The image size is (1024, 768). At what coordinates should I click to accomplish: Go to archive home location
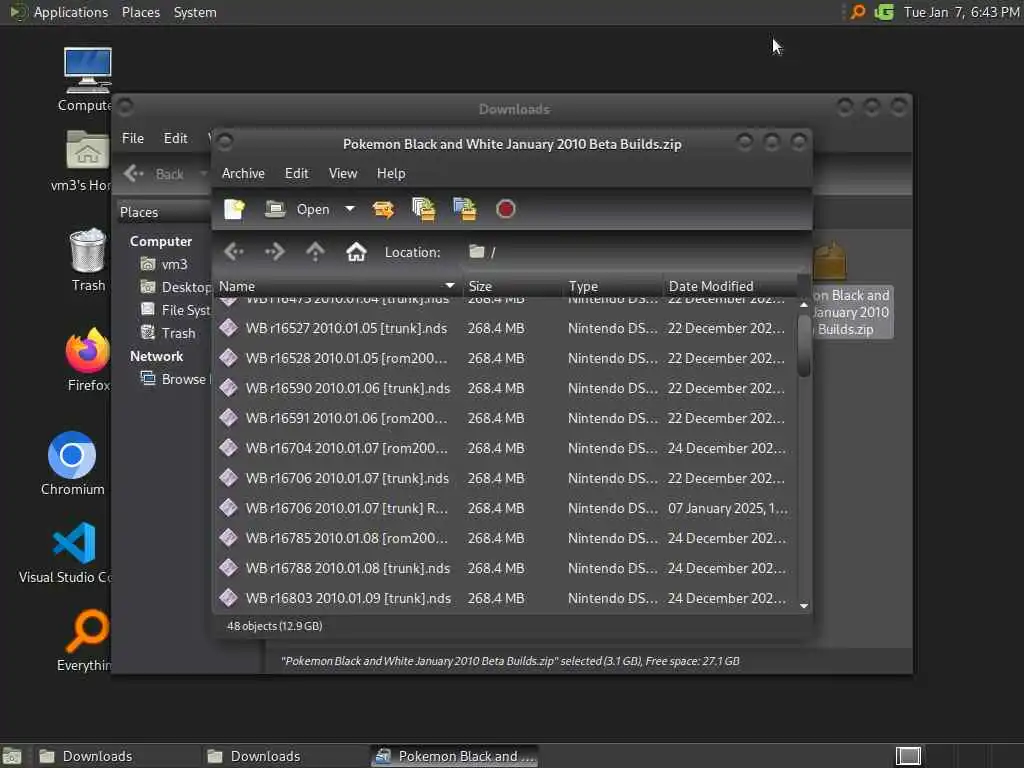356,251
